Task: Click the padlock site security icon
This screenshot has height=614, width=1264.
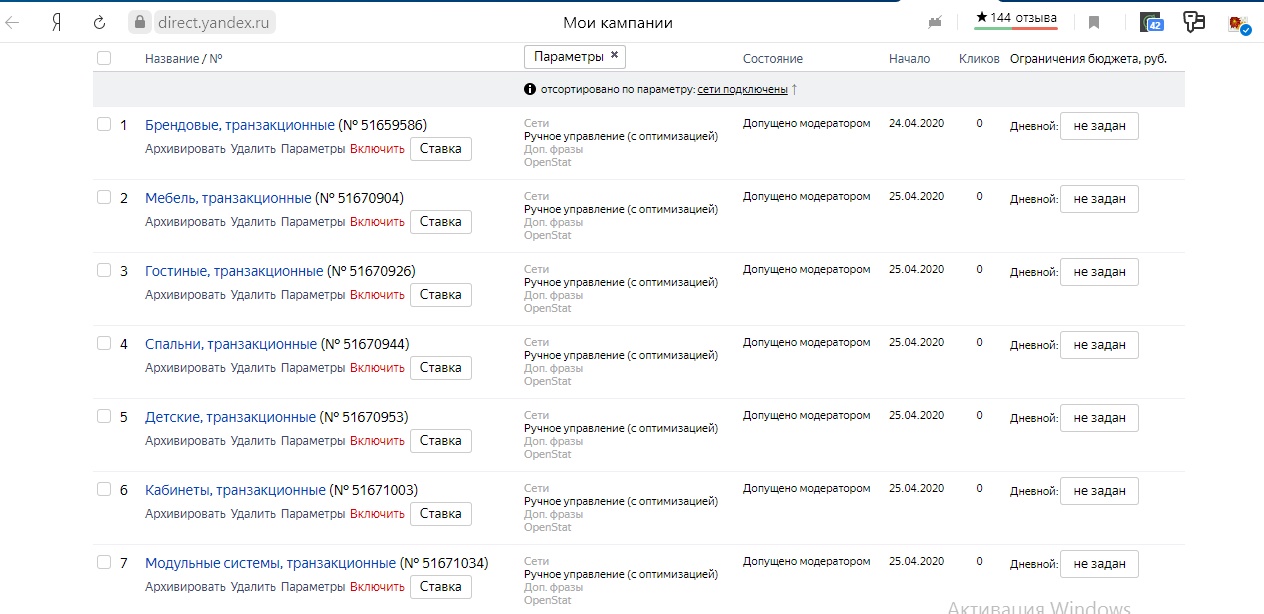Action: tap(138, 22)
